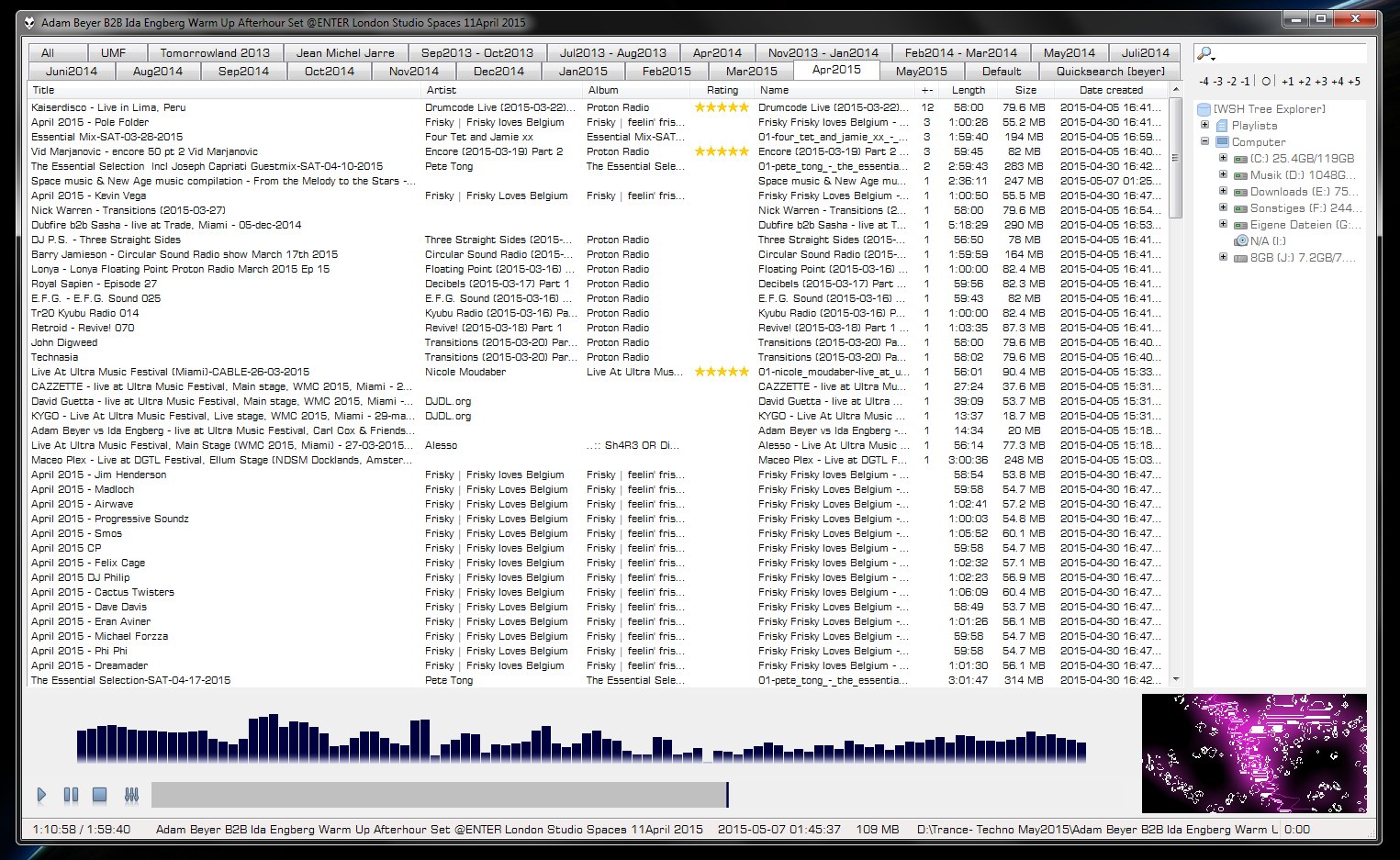Click the pink visualization thumbnail
This screenshot has height=860, width=1400.
tap(1254, 753)
